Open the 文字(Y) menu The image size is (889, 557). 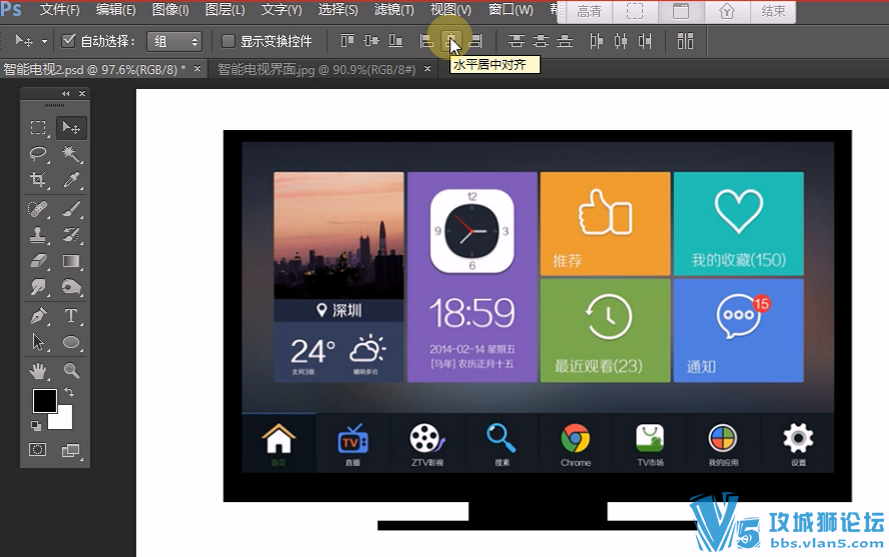pos(282,10)
